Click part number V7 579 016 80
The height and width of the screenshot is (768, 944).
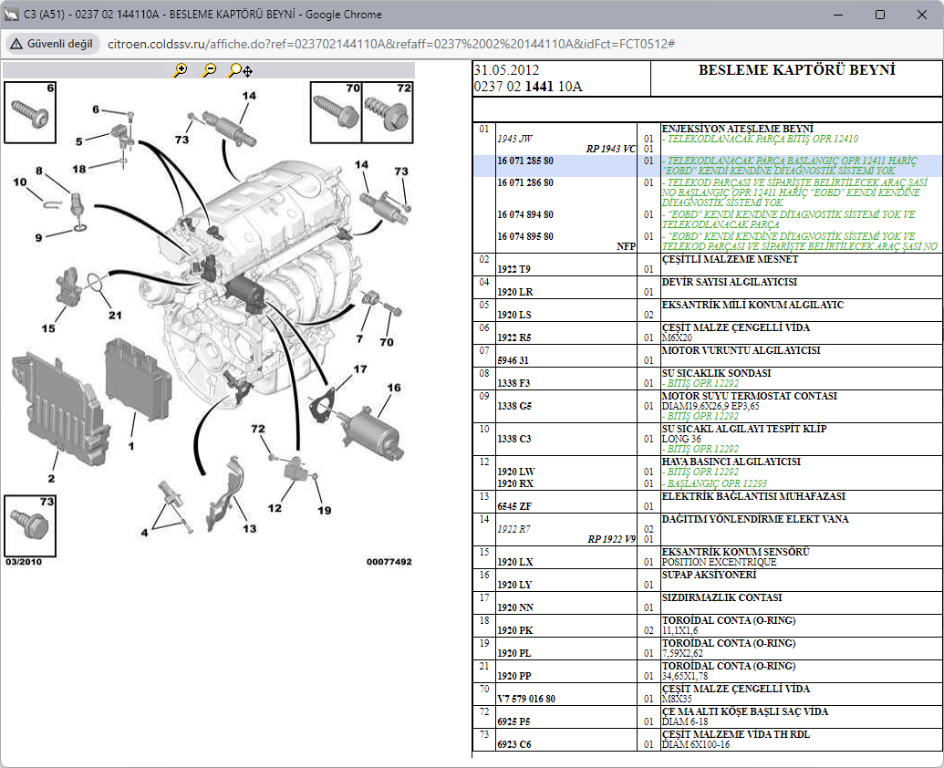[526, 698]
